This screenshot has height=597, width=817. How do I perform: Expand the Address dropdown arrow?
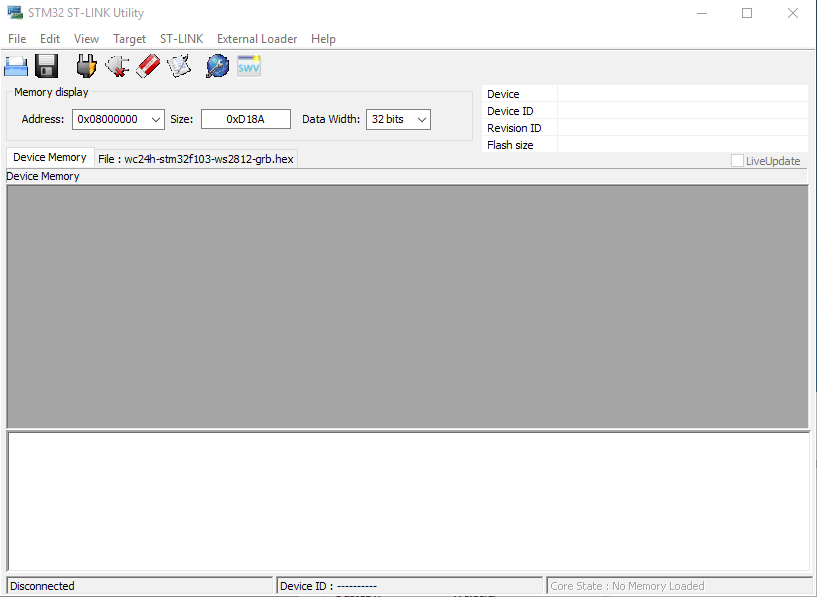tap(155, 119)
